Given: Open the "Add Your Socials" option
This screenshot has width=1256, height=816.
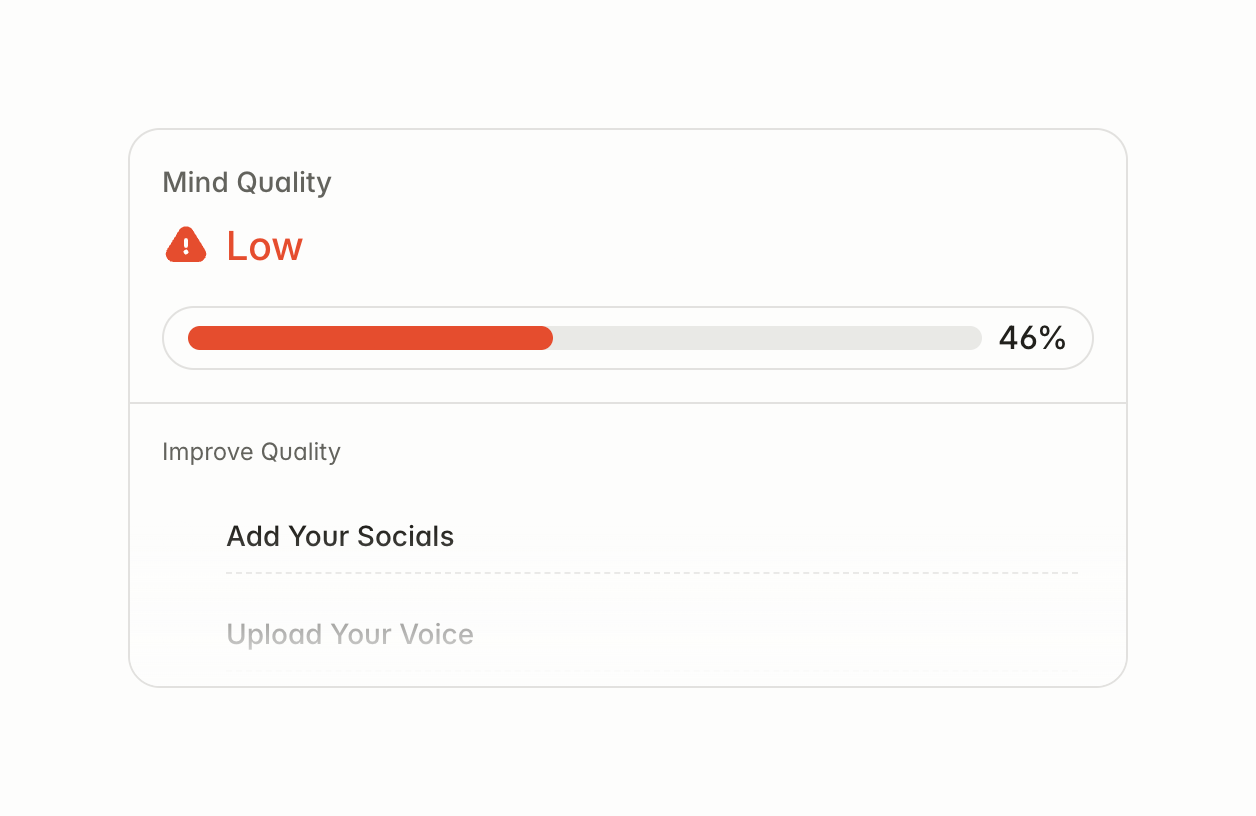Looking at the screenshot, I should (x=340, y=537).
